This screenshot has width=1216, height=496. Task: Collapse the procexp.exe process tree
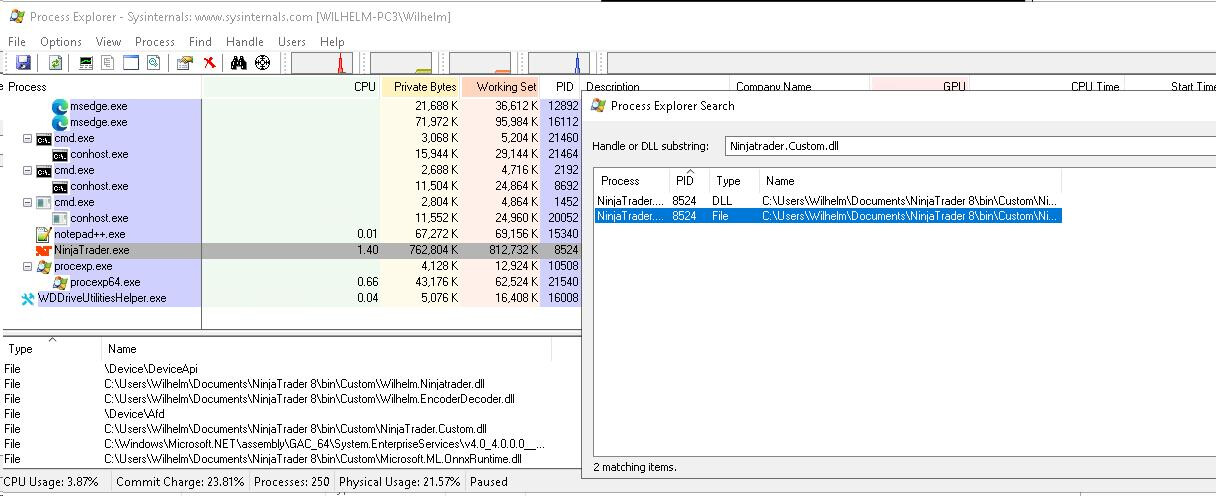coord(28,266)
